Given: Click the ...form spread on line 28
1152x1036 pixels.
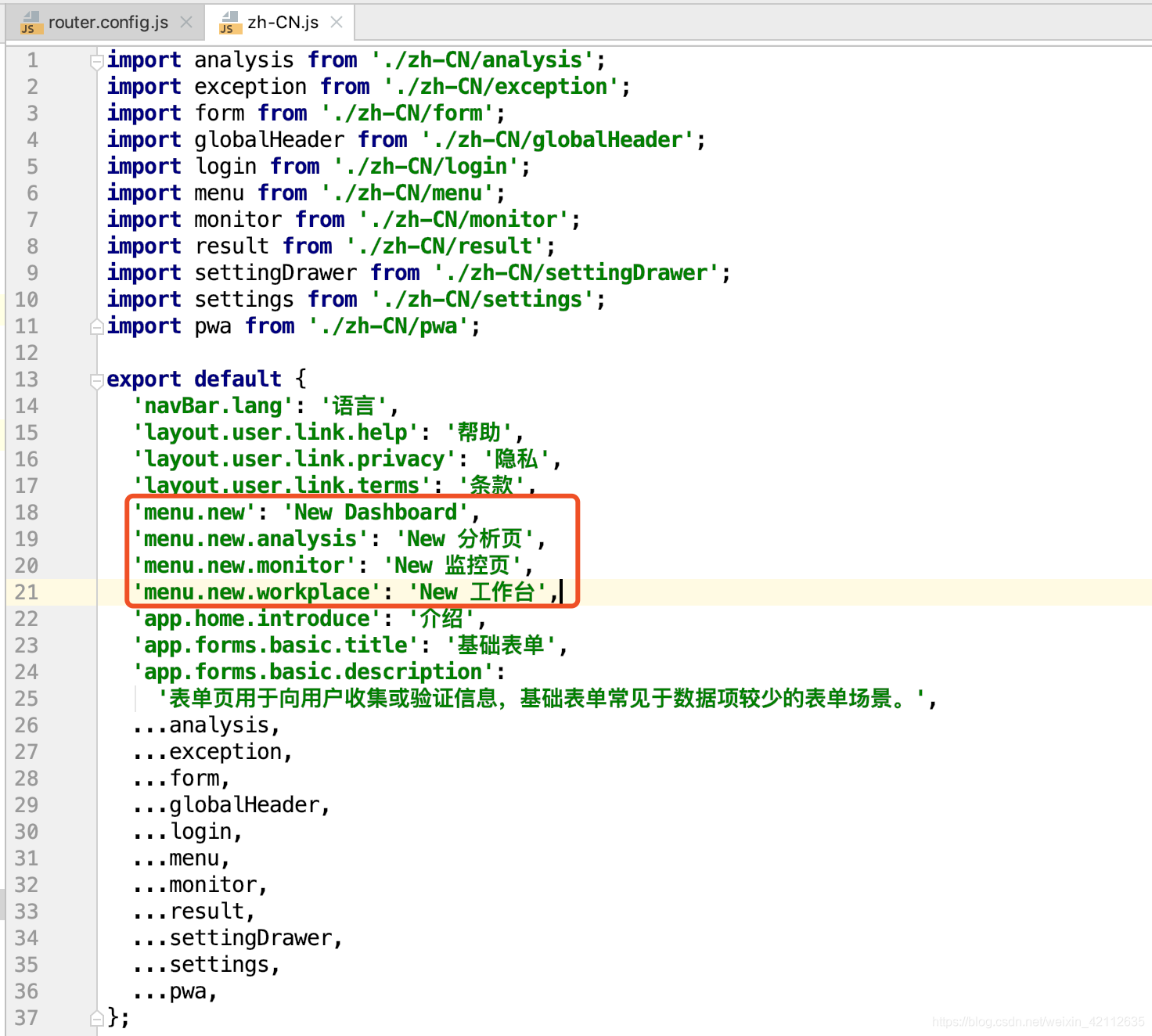Looking at the screenshot, I should [x=175, y=779].
